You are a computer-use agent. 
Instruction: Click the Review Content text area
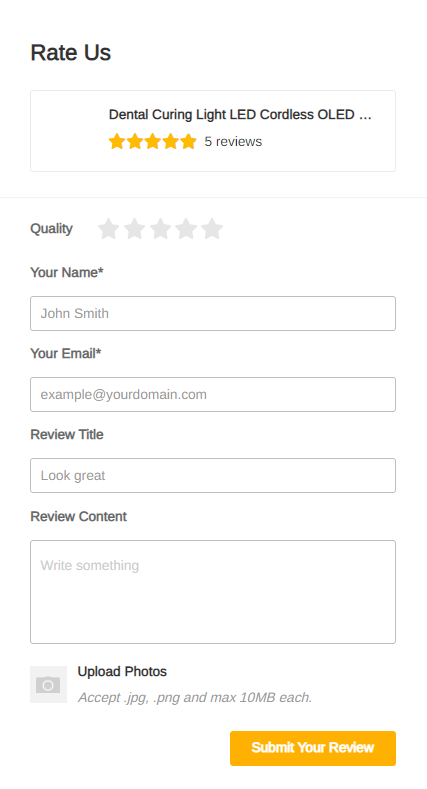213,592
